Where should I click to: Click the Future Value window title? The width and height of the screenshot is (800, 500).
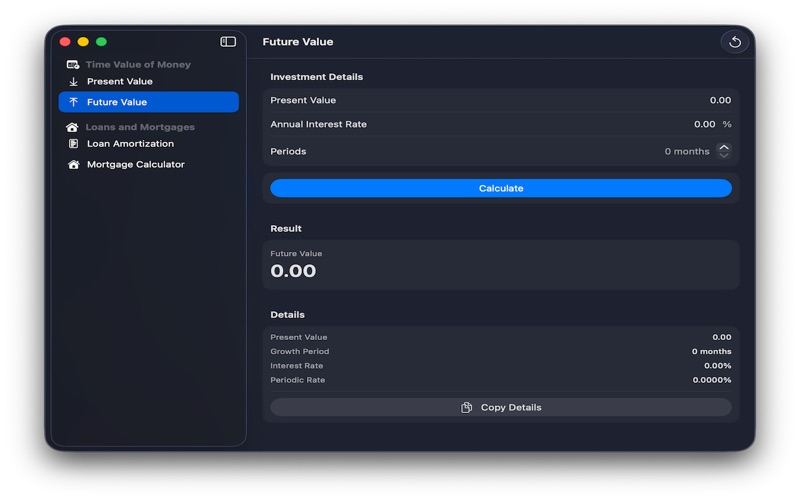point(298,42)
